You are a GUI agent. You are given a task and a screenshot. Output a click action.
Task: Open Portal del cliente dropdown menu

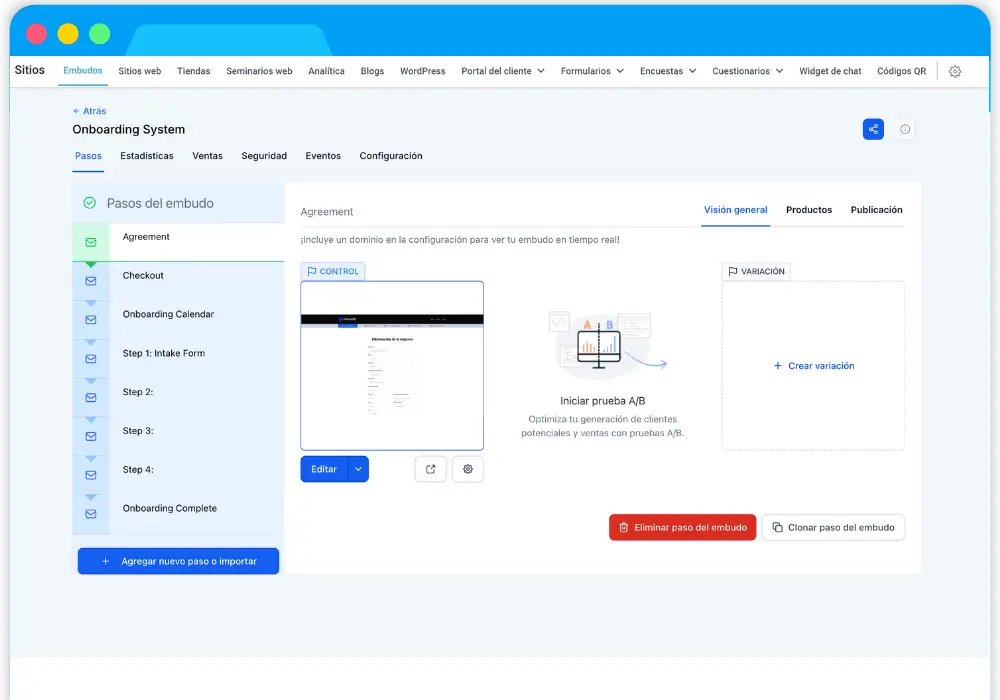502,72
